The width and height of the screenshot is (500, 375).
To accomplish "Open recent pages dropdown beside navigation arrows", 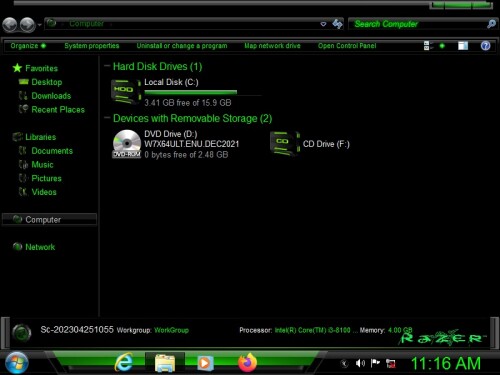I will [39, 25].
